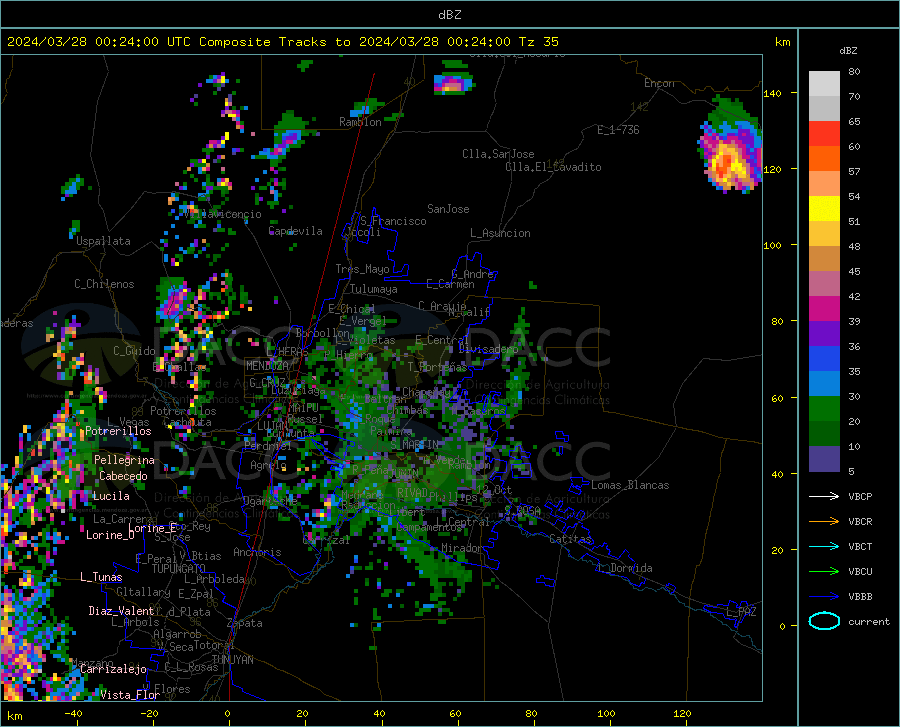This screenshot has height=727, width=900.
Task: Pick the orange 57-60 dBZ legend swatch
Action: point(824,158)
